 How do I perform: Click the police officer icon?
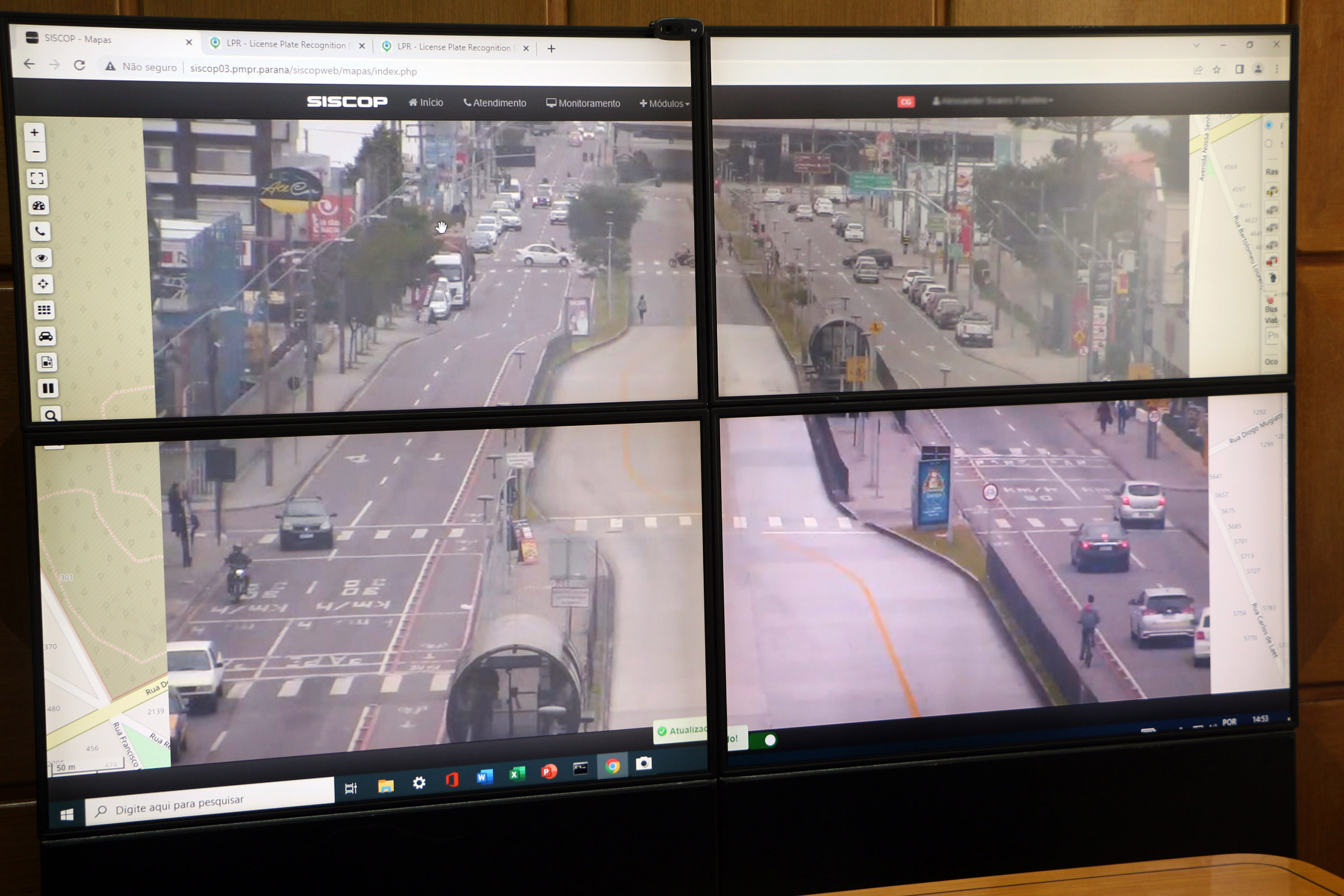coord(1273,278)
